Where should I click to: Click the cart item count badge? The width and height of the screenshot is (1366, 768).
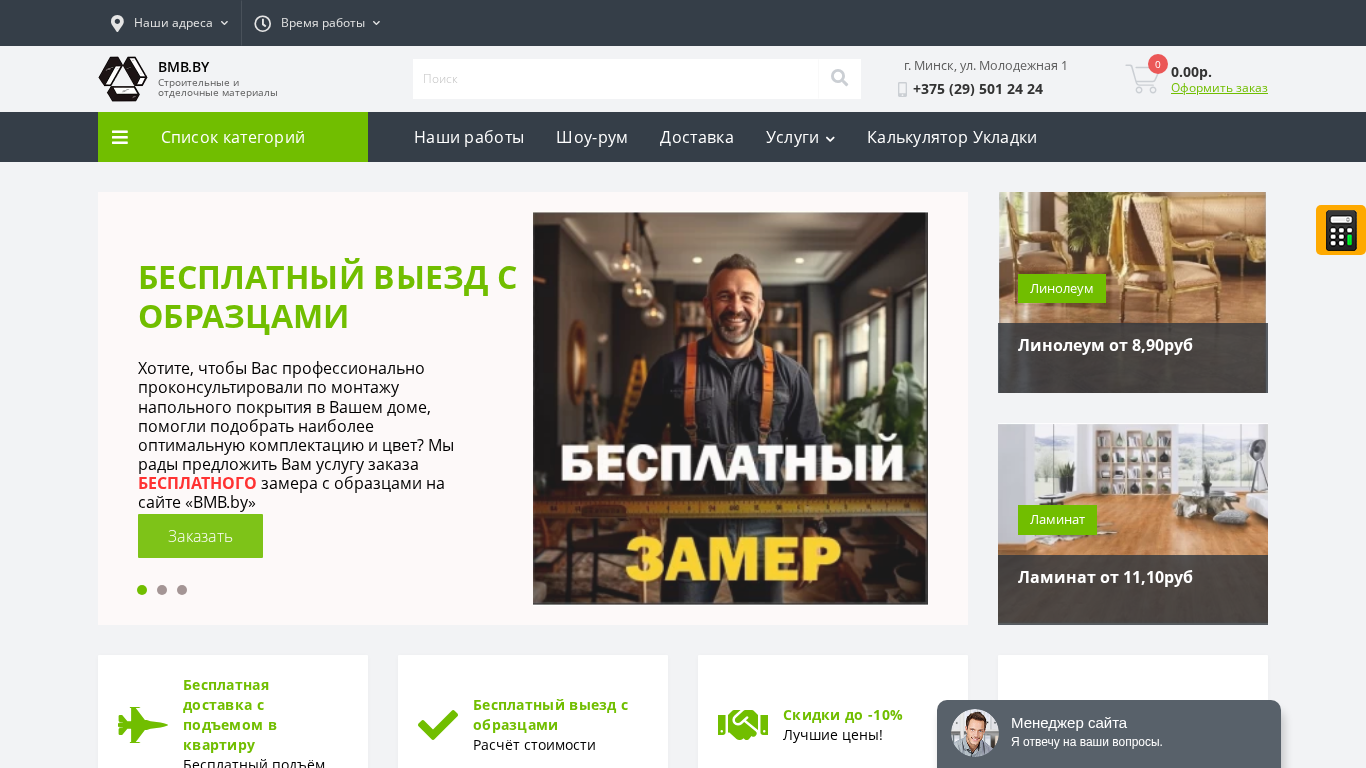(1158, 64)
